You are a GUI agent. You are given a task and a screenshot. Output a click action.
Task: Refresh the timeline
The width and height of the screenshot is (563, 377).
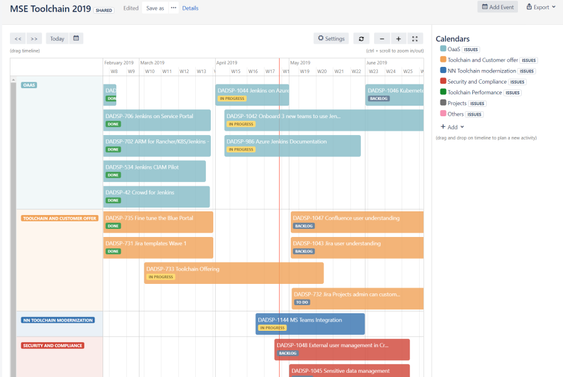click(x=361, y=38)
